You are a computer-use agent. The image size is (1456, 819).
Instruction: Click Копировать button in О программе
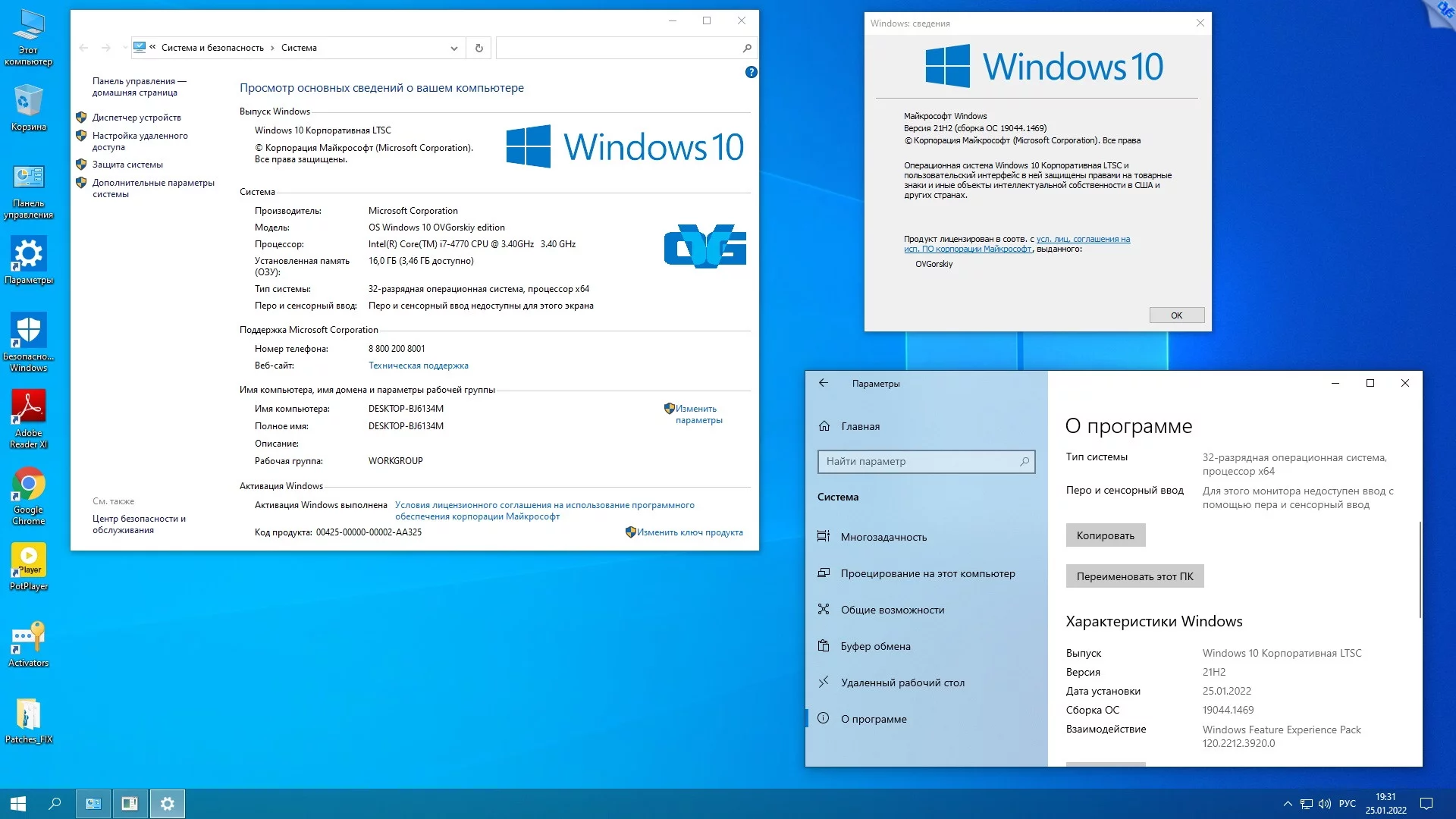[1105, 535]
